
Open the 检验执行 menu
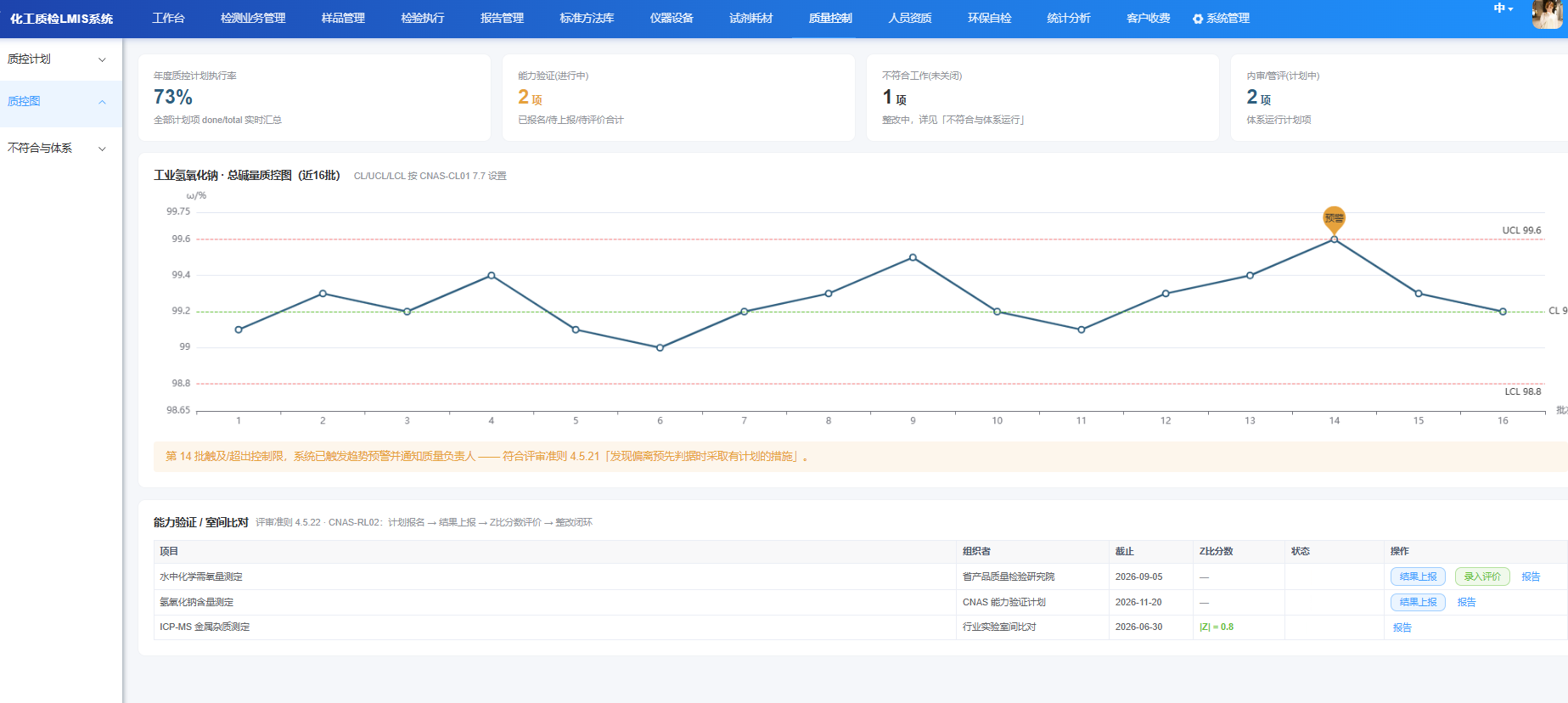click(x=423, y=18)
